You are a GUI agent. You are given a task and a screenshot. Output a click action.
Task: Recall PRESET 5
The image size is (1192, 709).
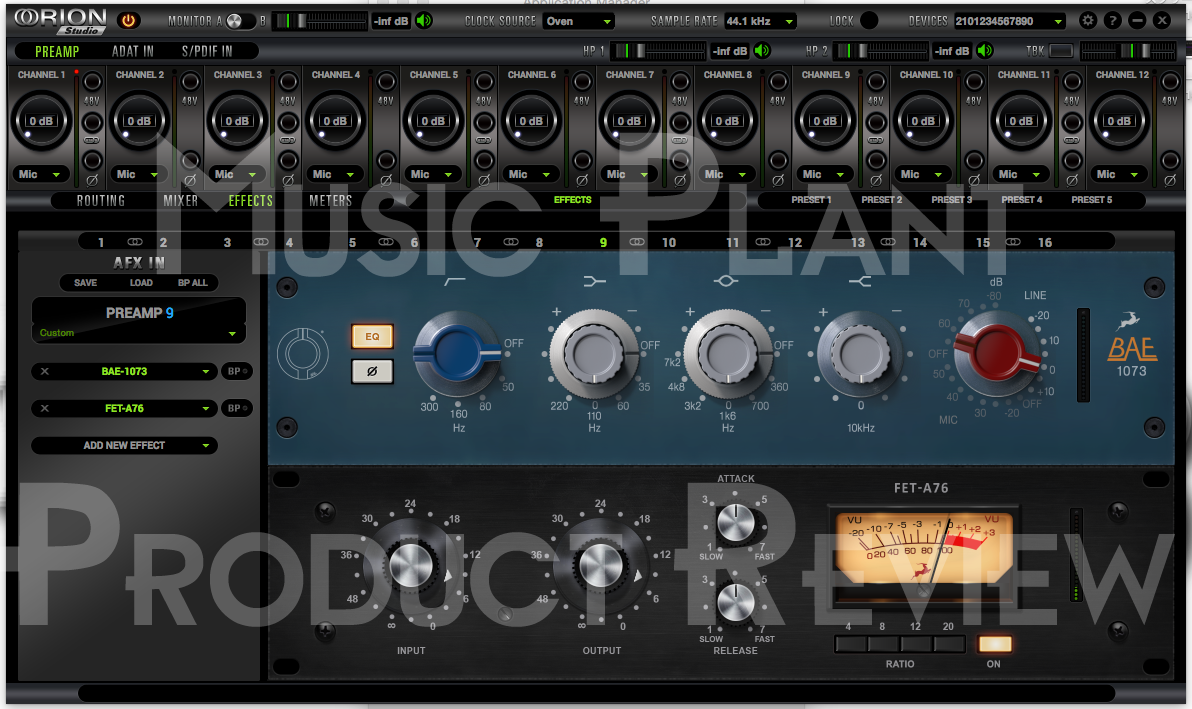(x=1092, y=200)
